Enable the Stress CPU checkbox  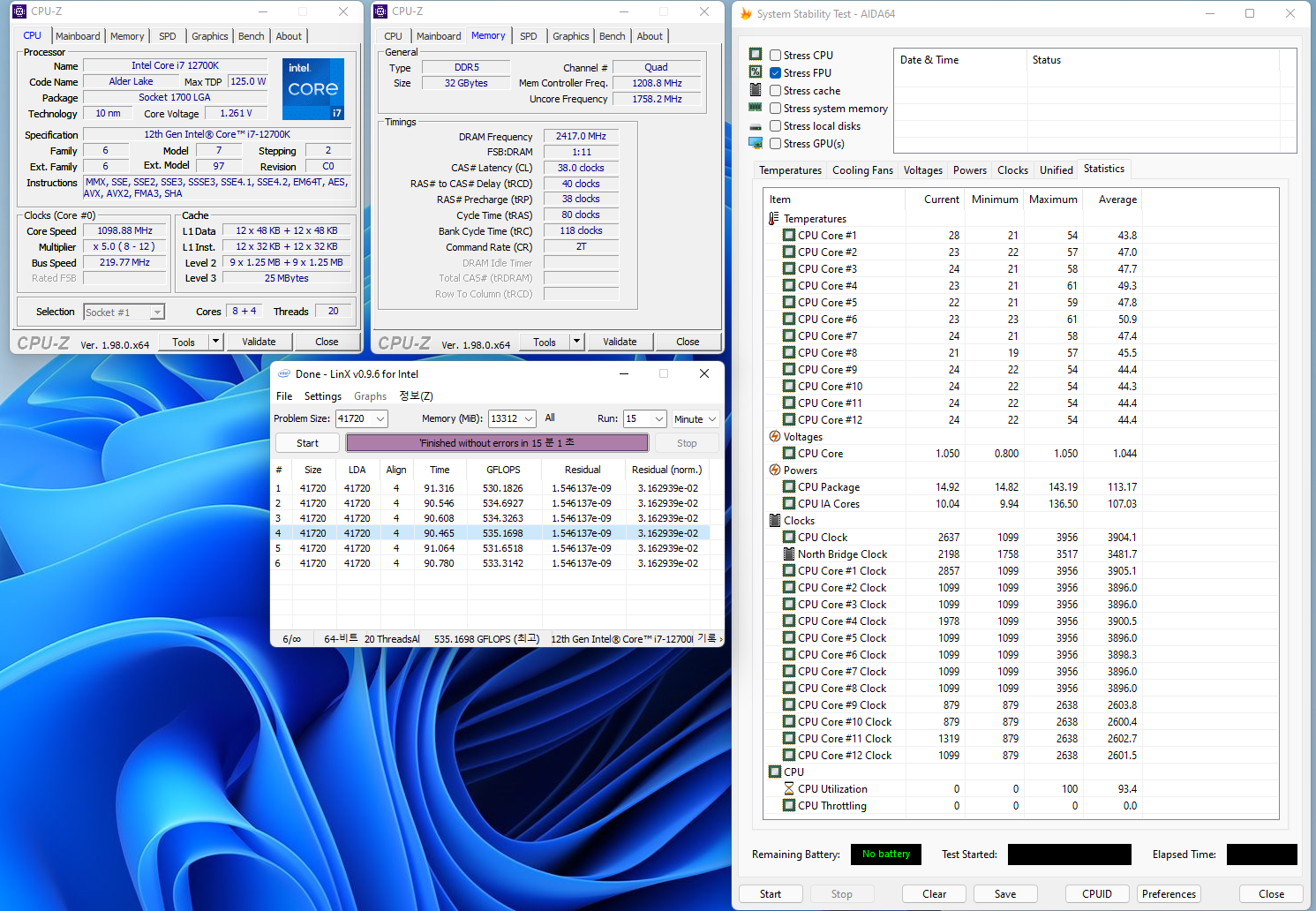click(775, 56)
